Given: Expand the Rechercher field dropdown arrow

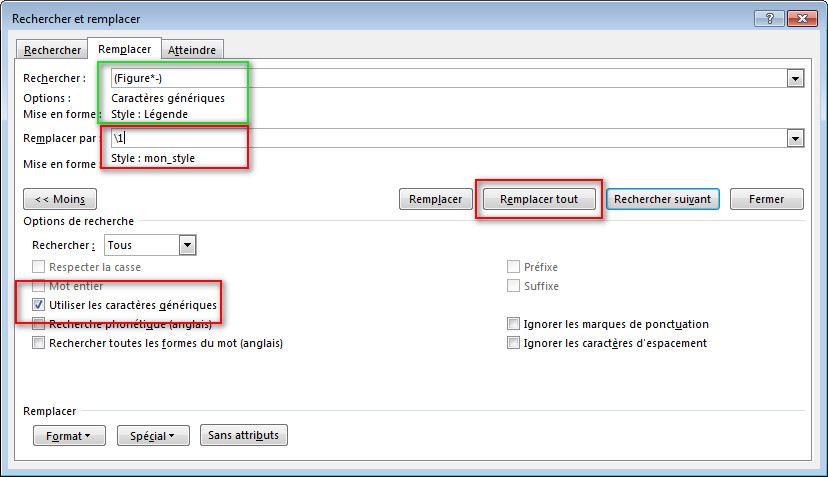Looking at the screenshot, I should coord(796,79).
